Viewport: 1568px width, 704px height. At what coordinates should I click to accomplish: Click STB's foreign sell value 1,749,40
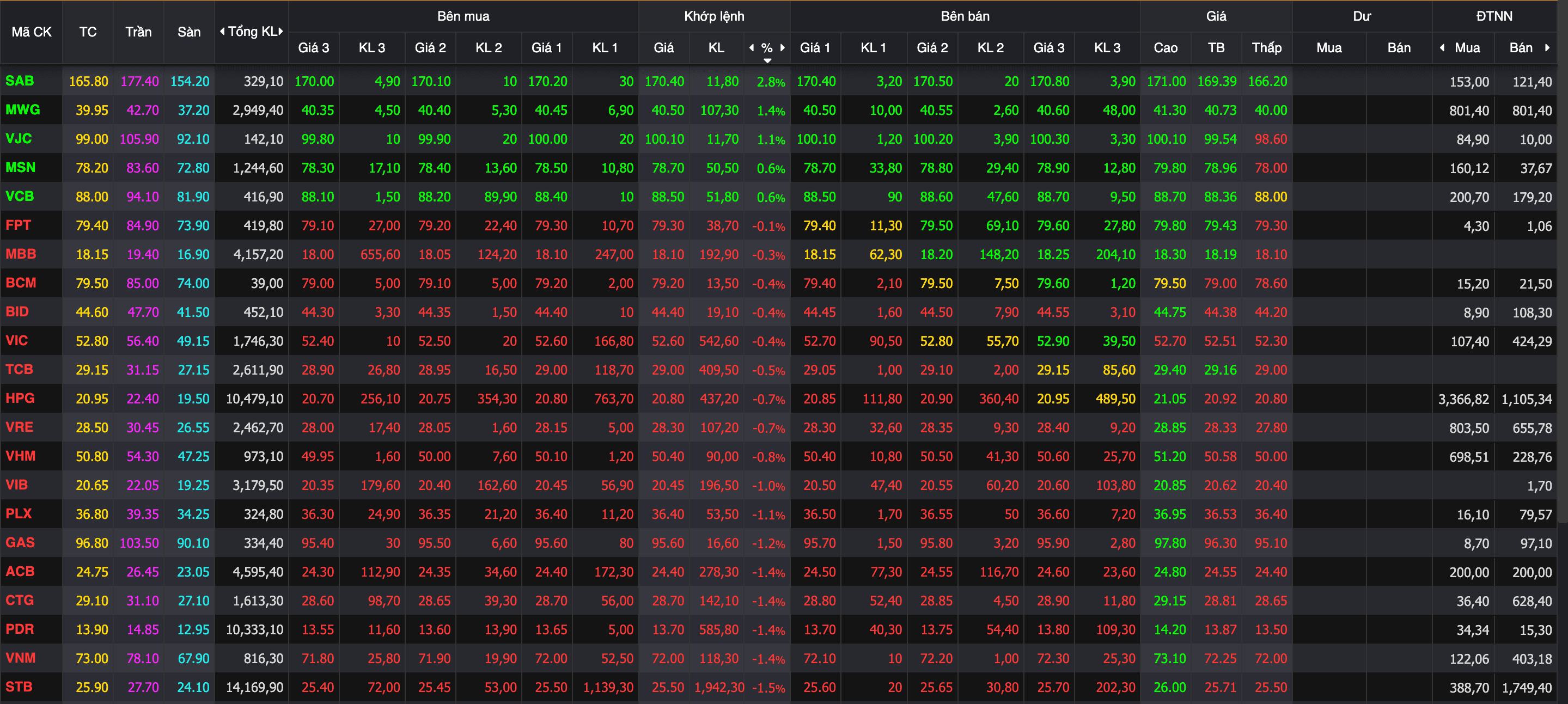1527,688
